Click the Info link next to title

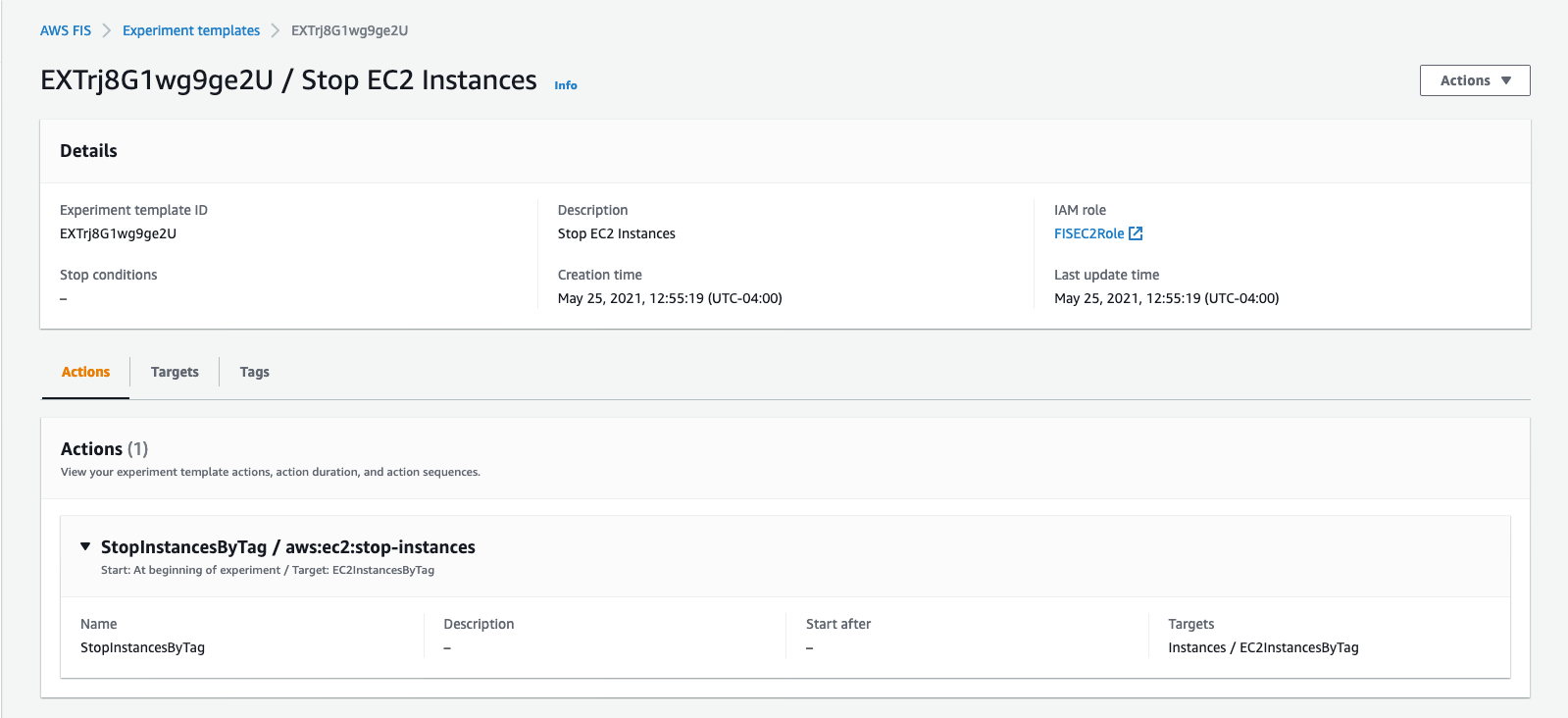[x=566, y=85]
